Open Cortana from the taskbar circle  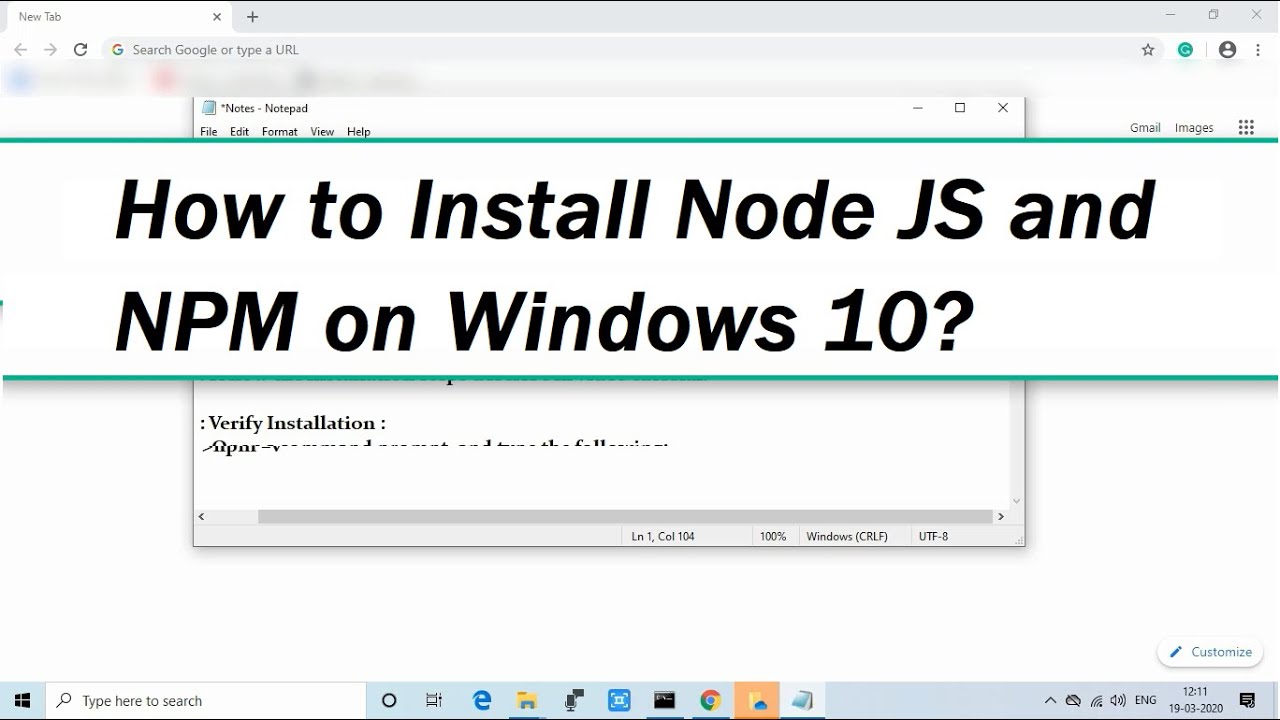pos(390,701)
